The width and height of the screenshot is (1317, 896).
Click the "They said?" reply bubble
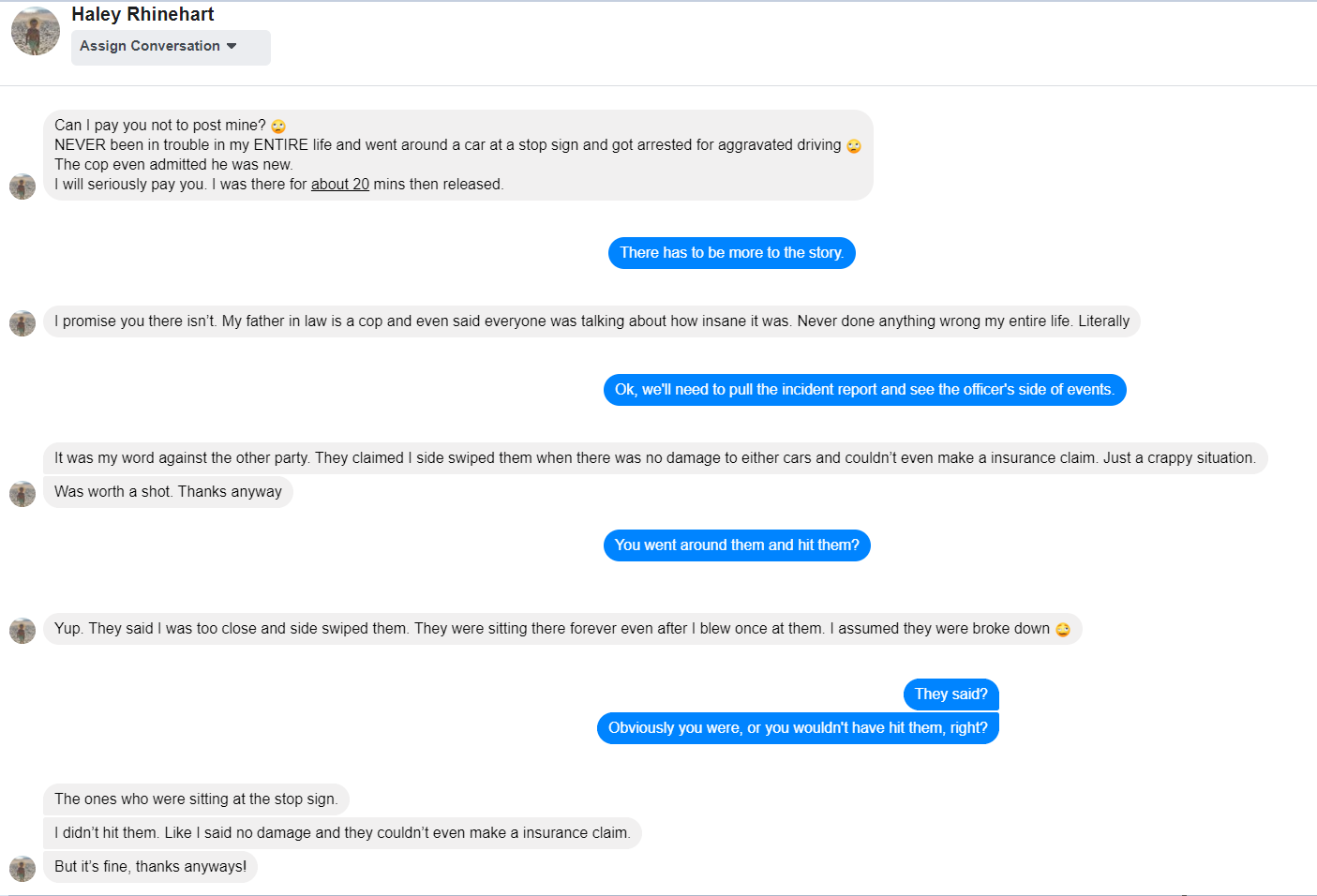coord(950,694)
